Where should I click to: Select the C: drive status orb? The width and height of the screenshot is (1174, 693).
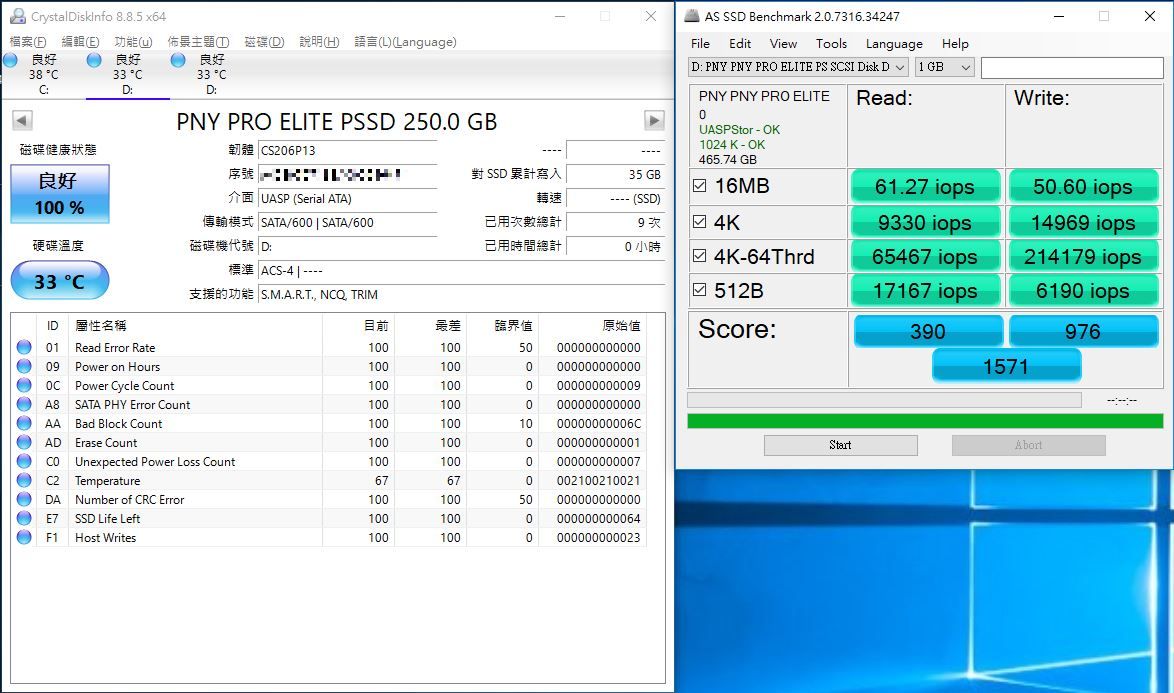(x=10, y=60)
